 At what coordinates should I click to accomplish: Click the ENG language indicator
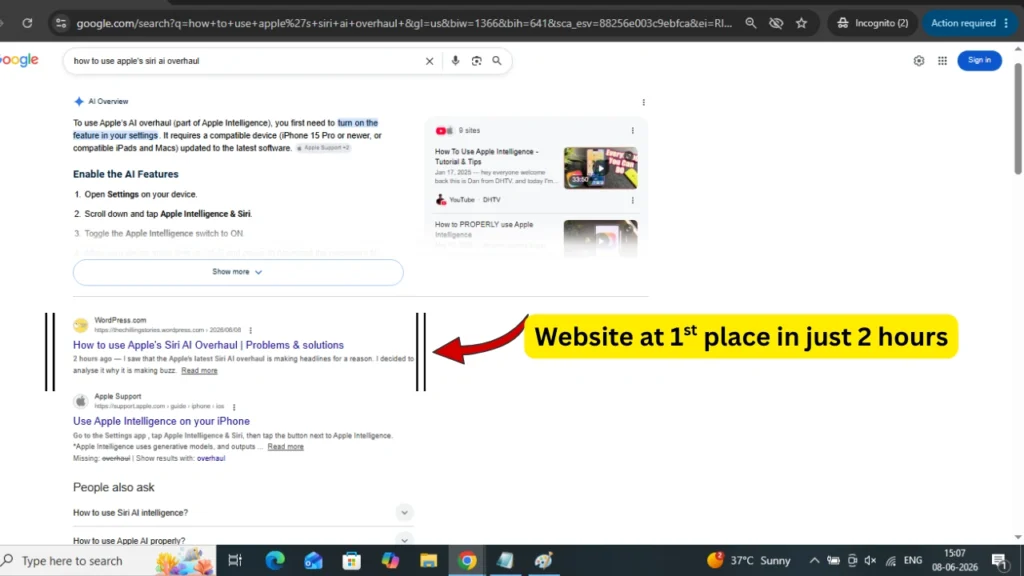click(913, 560)
